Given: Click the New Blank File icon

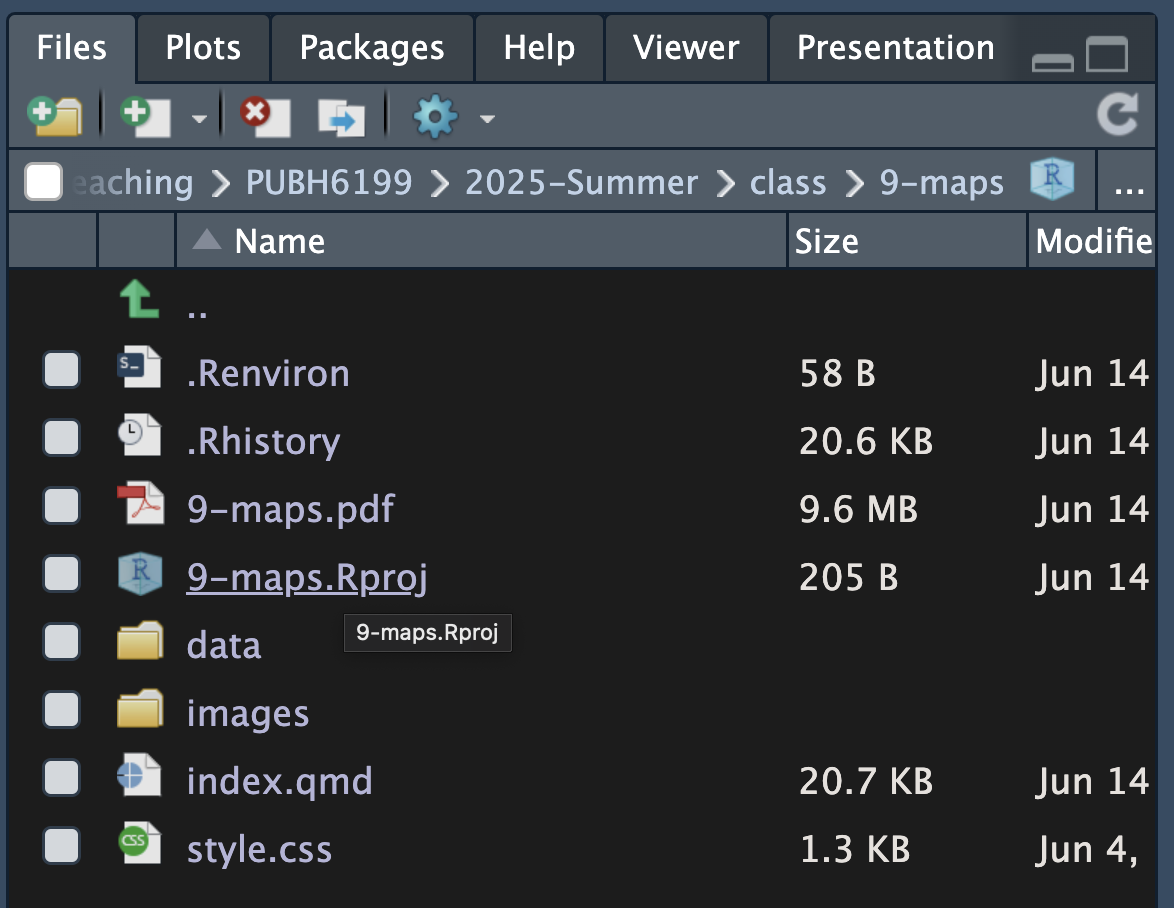Looking at the screenshot, I should (x=145, y=117).
